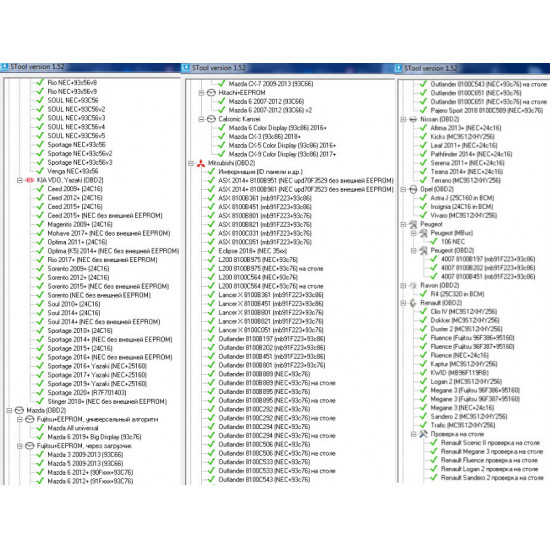Viewport: 550px width, 550px height.
Task: Collapse the Fujitsu+EEPROM, универсальный алгоритм node
Action: 20,419
